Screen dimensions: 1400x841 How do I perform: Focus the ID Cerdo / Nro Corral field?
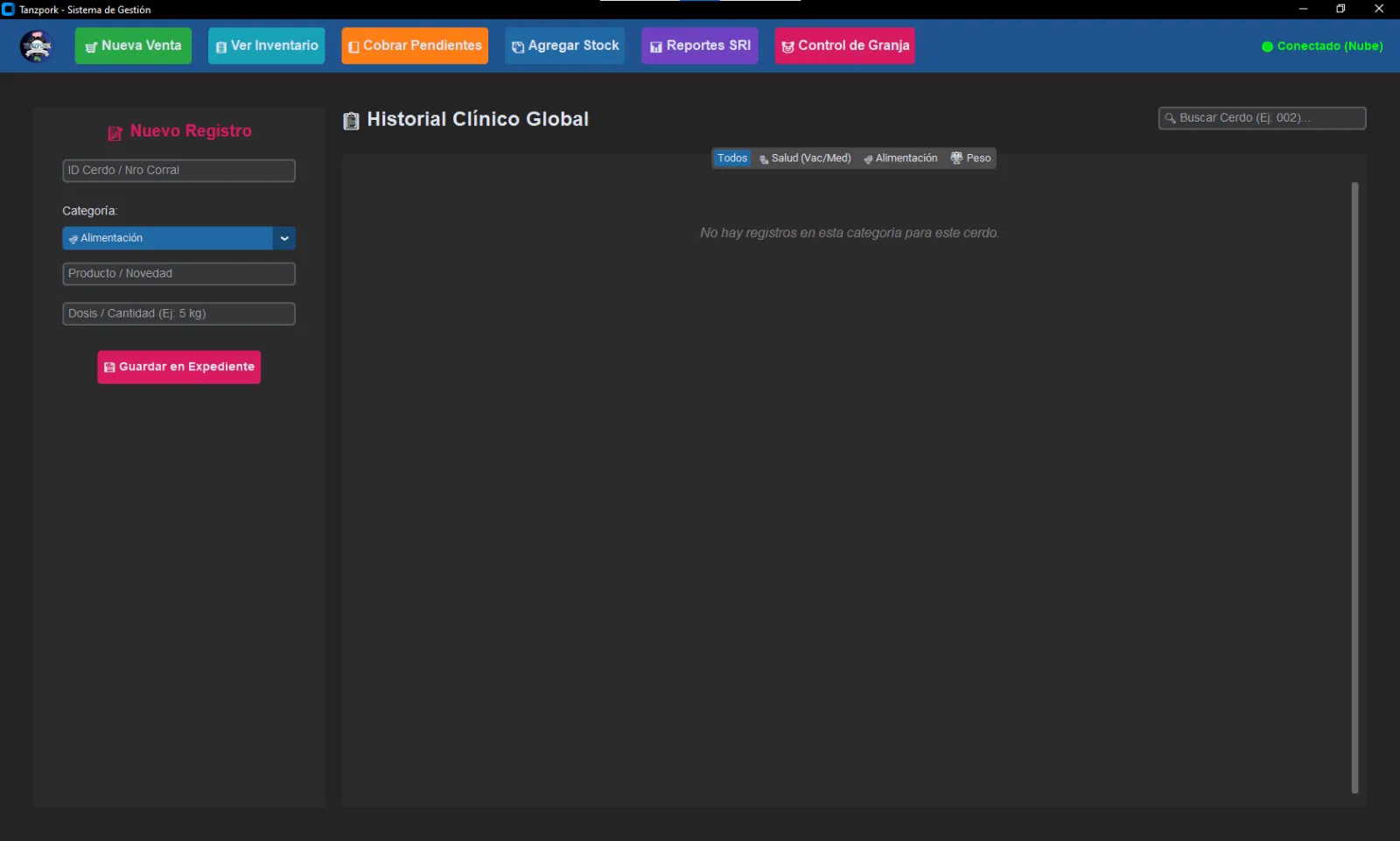(x=178, y=171)
